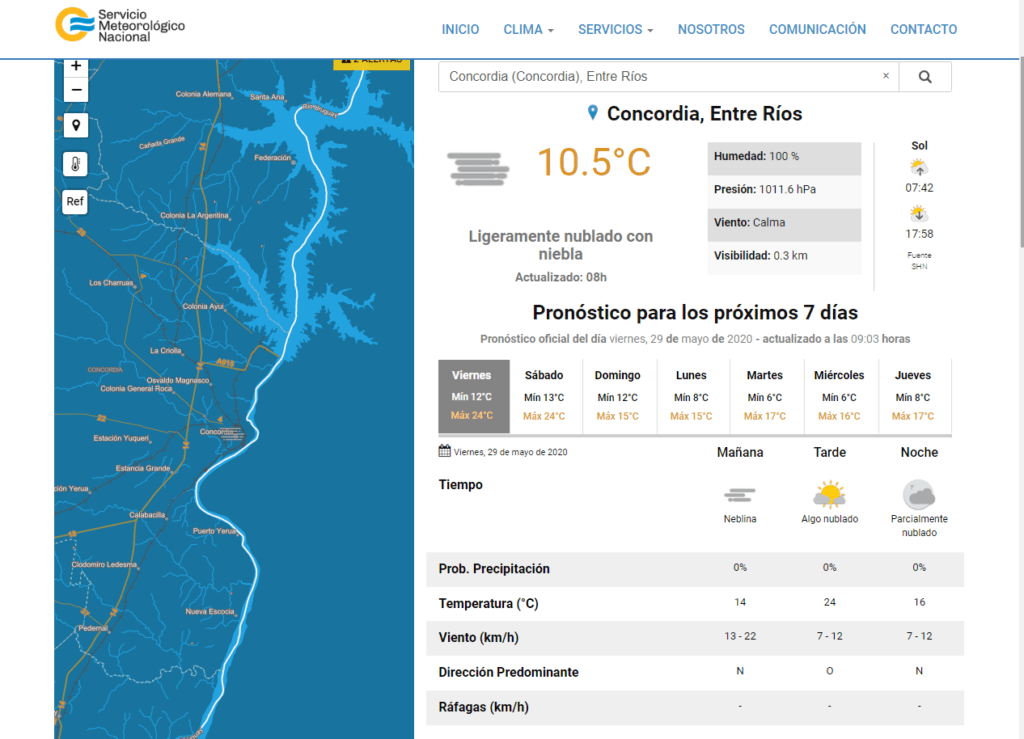This screenshot has height=739, width=1024.
Task: Select the Jueves forecast tab
Action: (913, 396)
